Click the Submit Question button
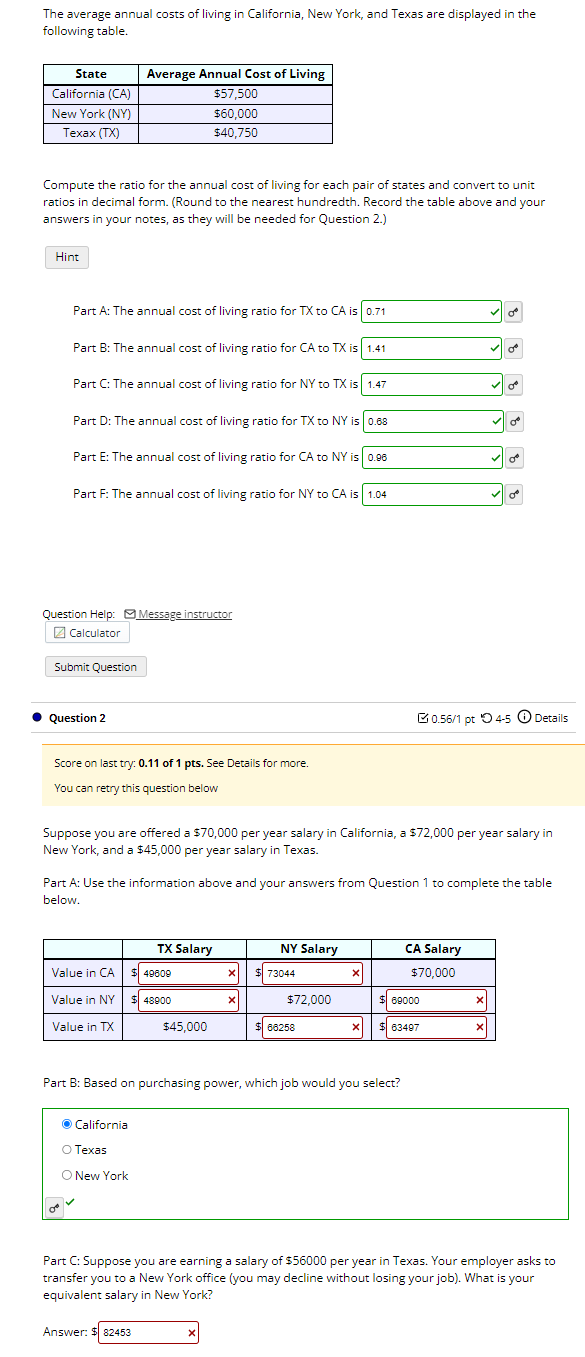 point(95,666)
